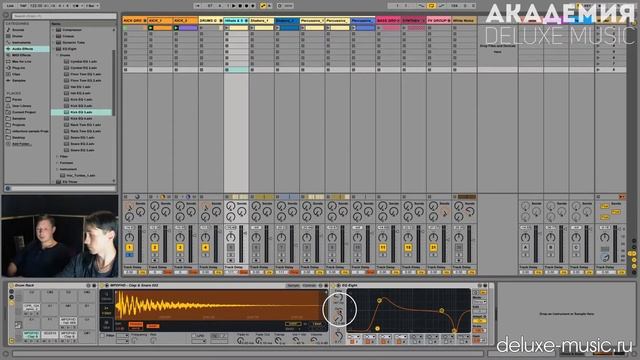This screenshot has height=360, width=640.
Task: Toggle track 3 activator button
Action: click(180, 247)
